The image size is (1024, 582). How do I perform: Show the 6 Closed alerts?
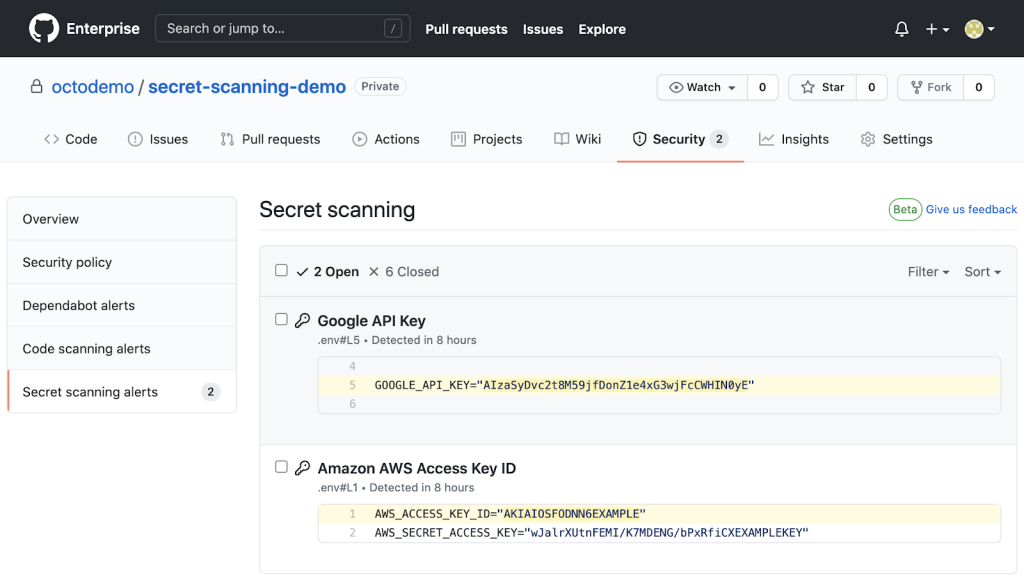[404, 272]
